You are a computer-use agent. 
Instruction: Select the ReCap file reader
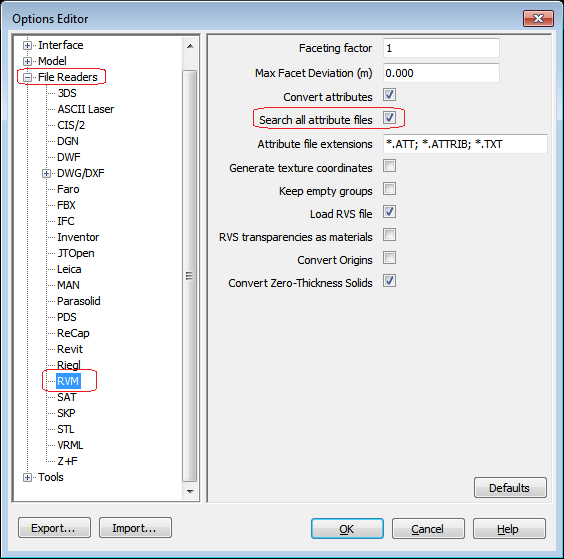tap(73, 333)
